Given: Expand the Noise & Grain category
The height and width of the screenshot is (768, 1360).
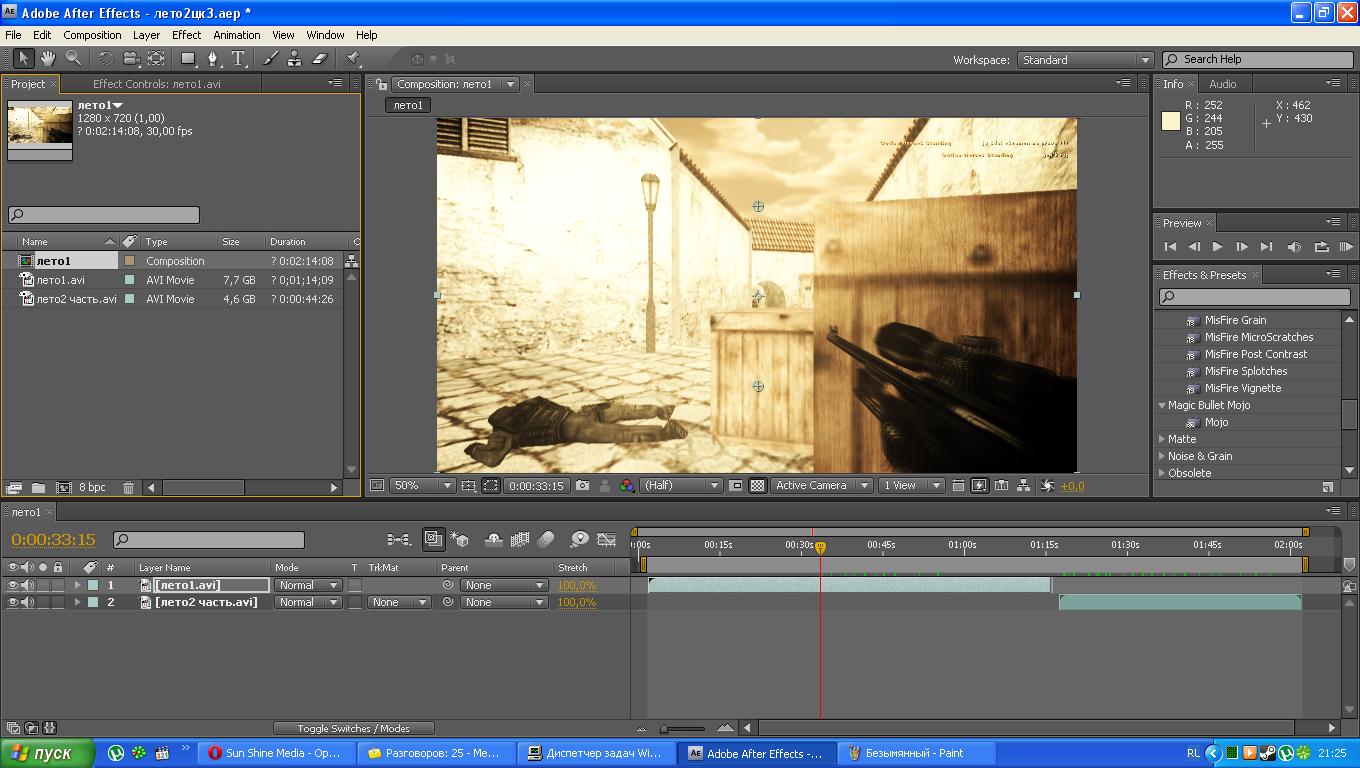Looking at the screenshot, I should pos(1162,456).
